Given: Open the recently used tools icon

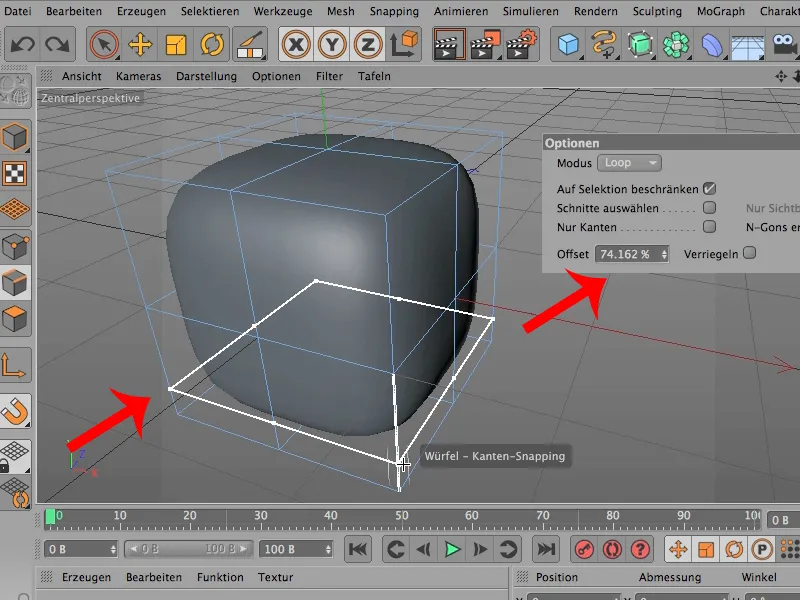Looking at the screenshot, I should pyautogui.click(x=250, y=44).
